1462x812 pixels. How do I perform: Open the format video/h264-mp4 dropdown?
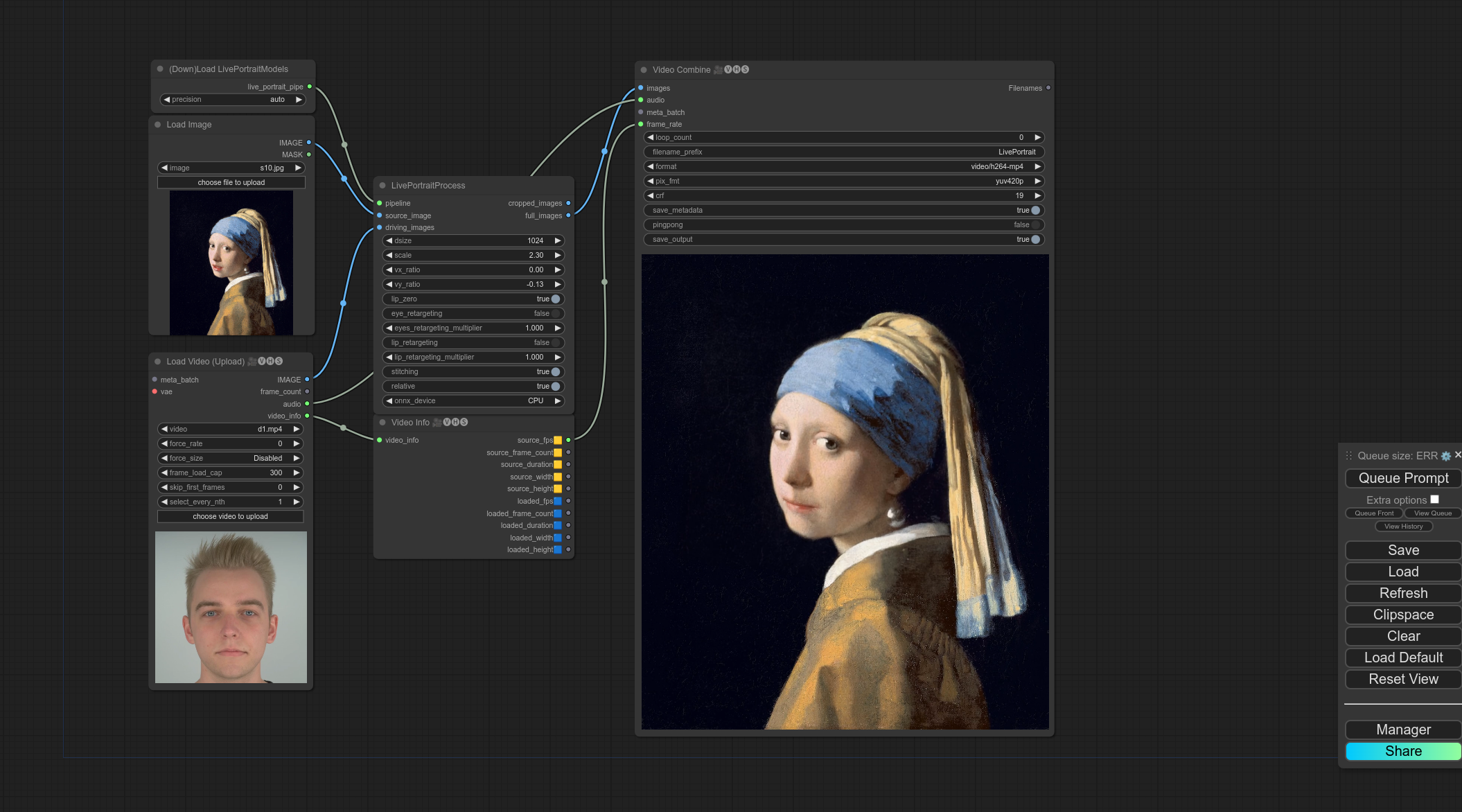[844, 166]
